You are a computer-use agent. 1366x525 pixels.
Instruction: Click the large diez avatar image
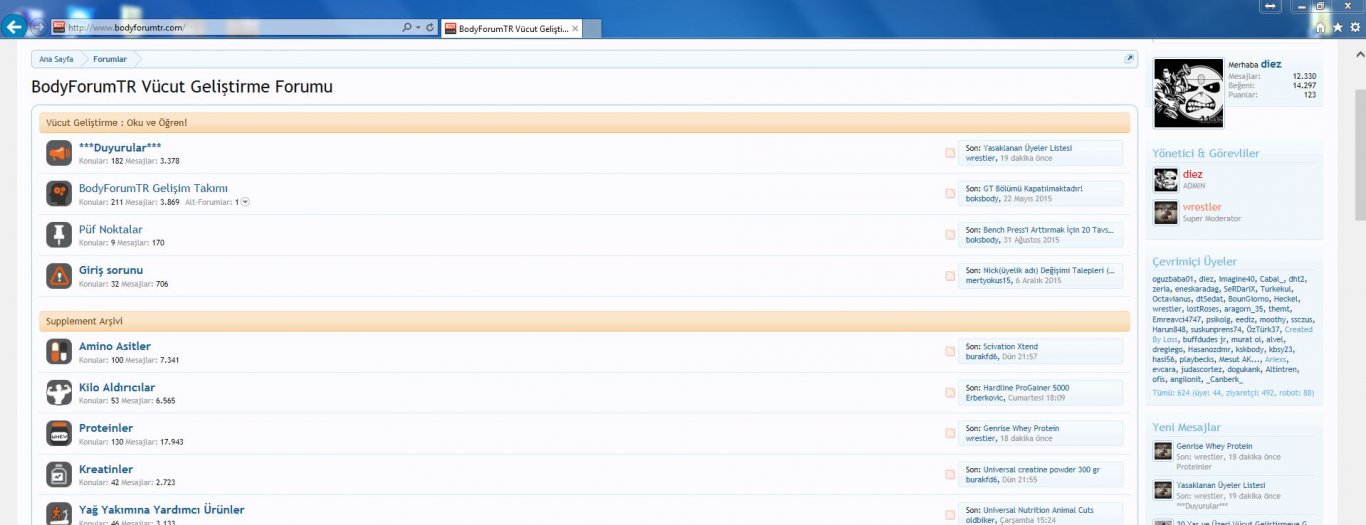click(1188, 93)
